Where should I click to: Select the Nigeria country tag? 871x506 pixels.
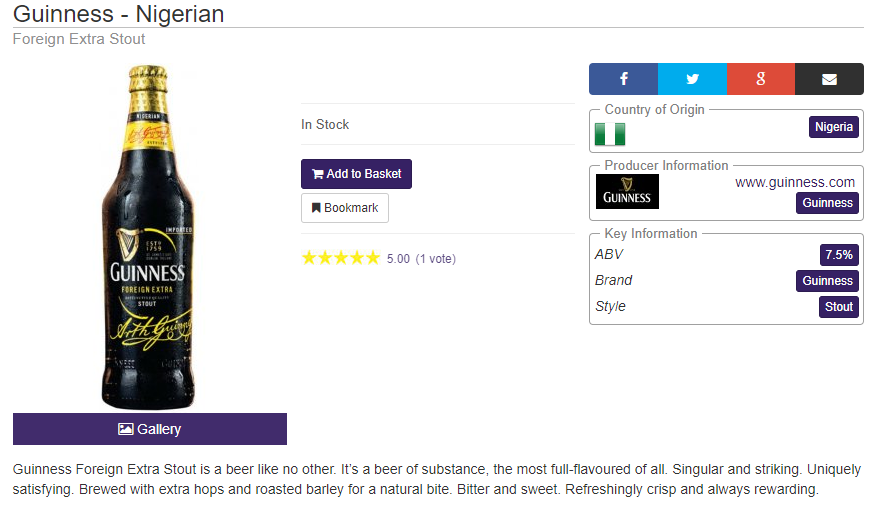pyautogui.click(x=833, y=127)
